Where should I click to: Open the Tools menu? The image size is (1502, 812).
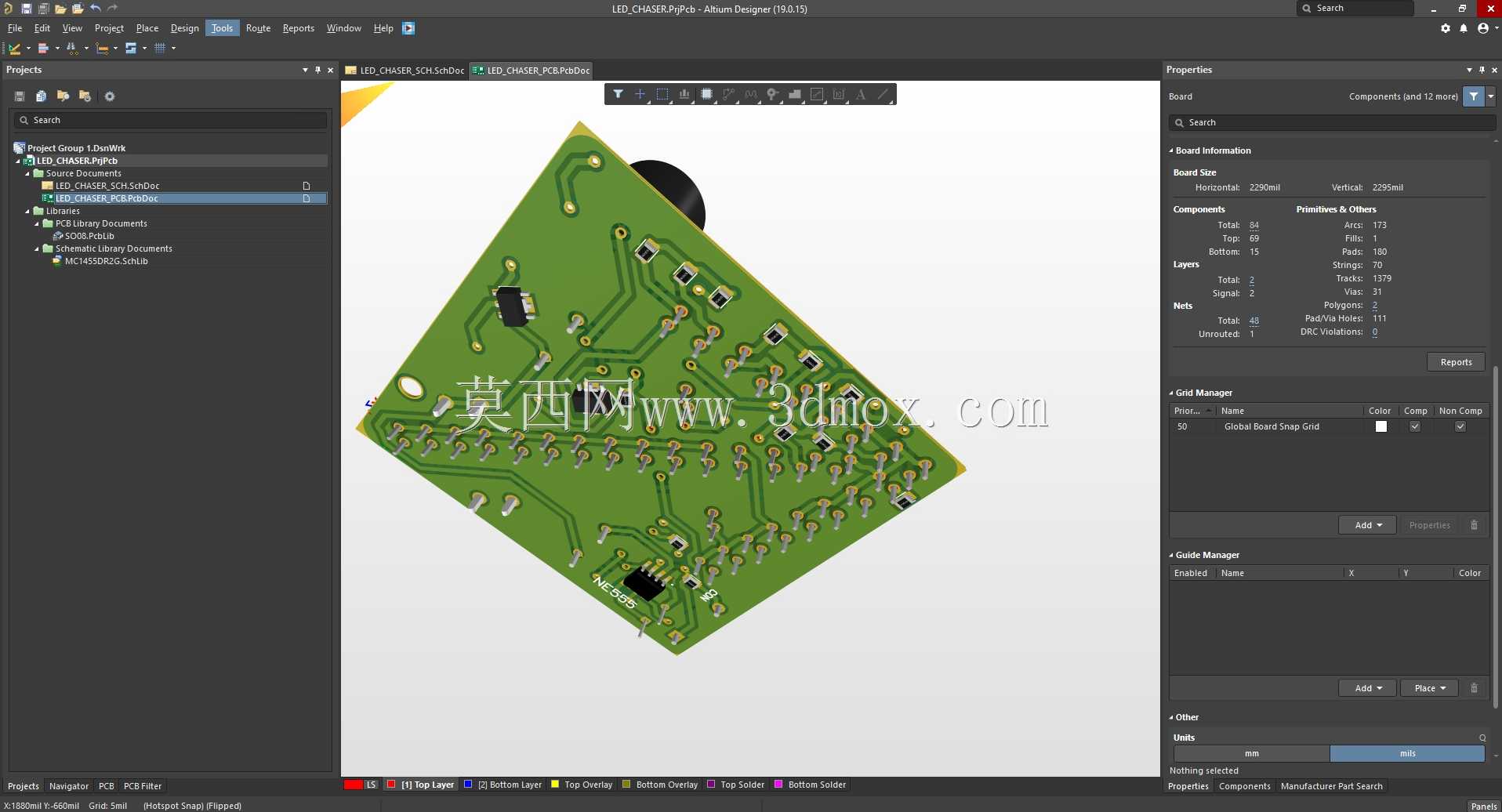click(222, 28)
